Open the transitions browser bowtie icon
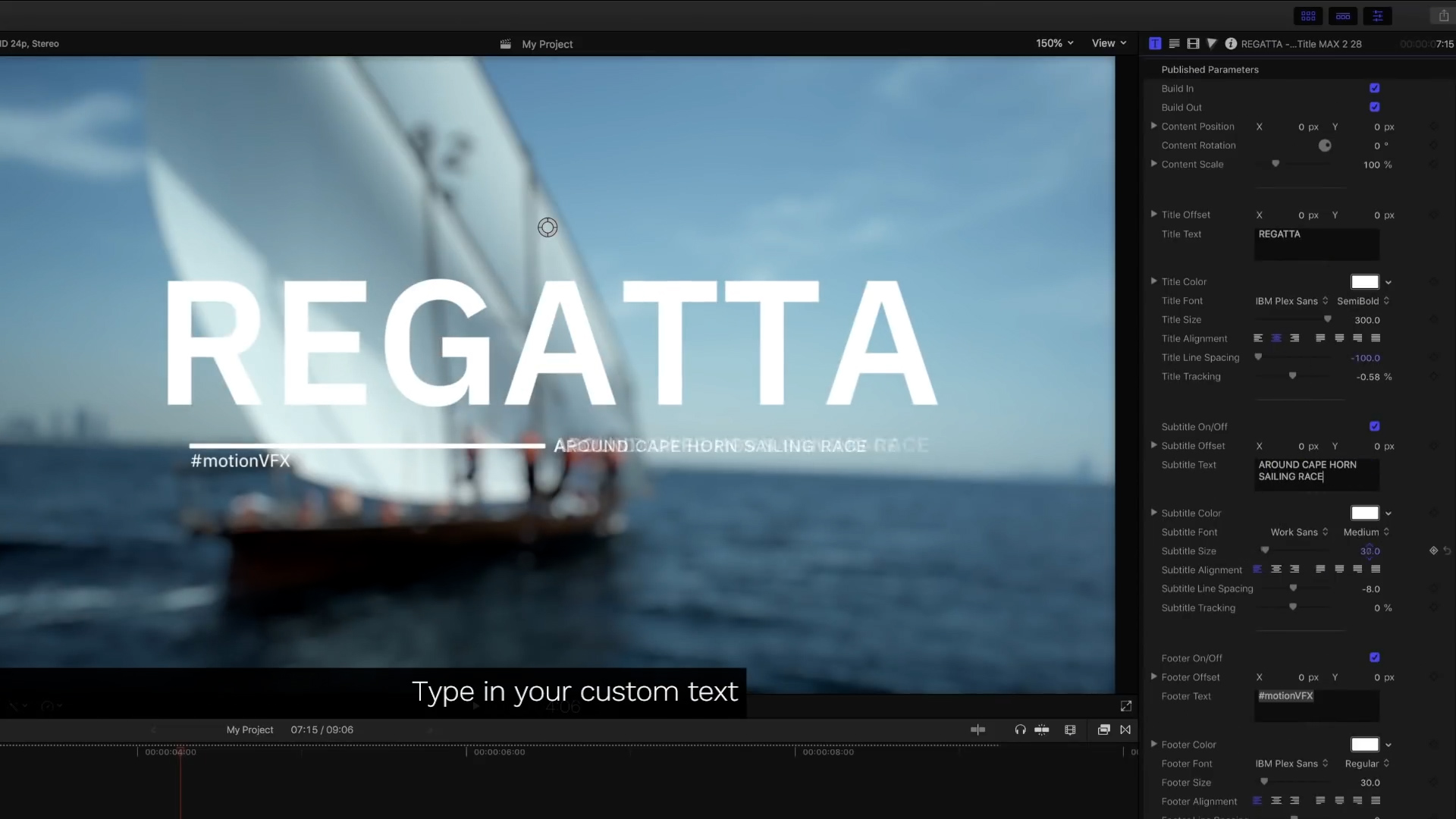 tap(1125, 730)
